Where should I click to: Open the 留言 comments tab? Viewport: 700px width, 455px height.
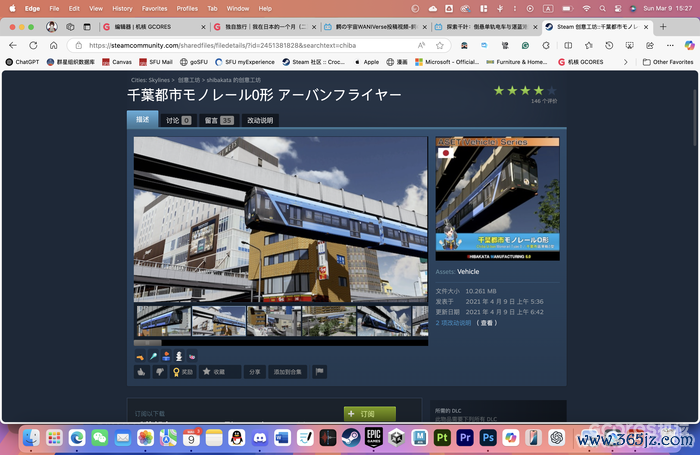[218, 120]
